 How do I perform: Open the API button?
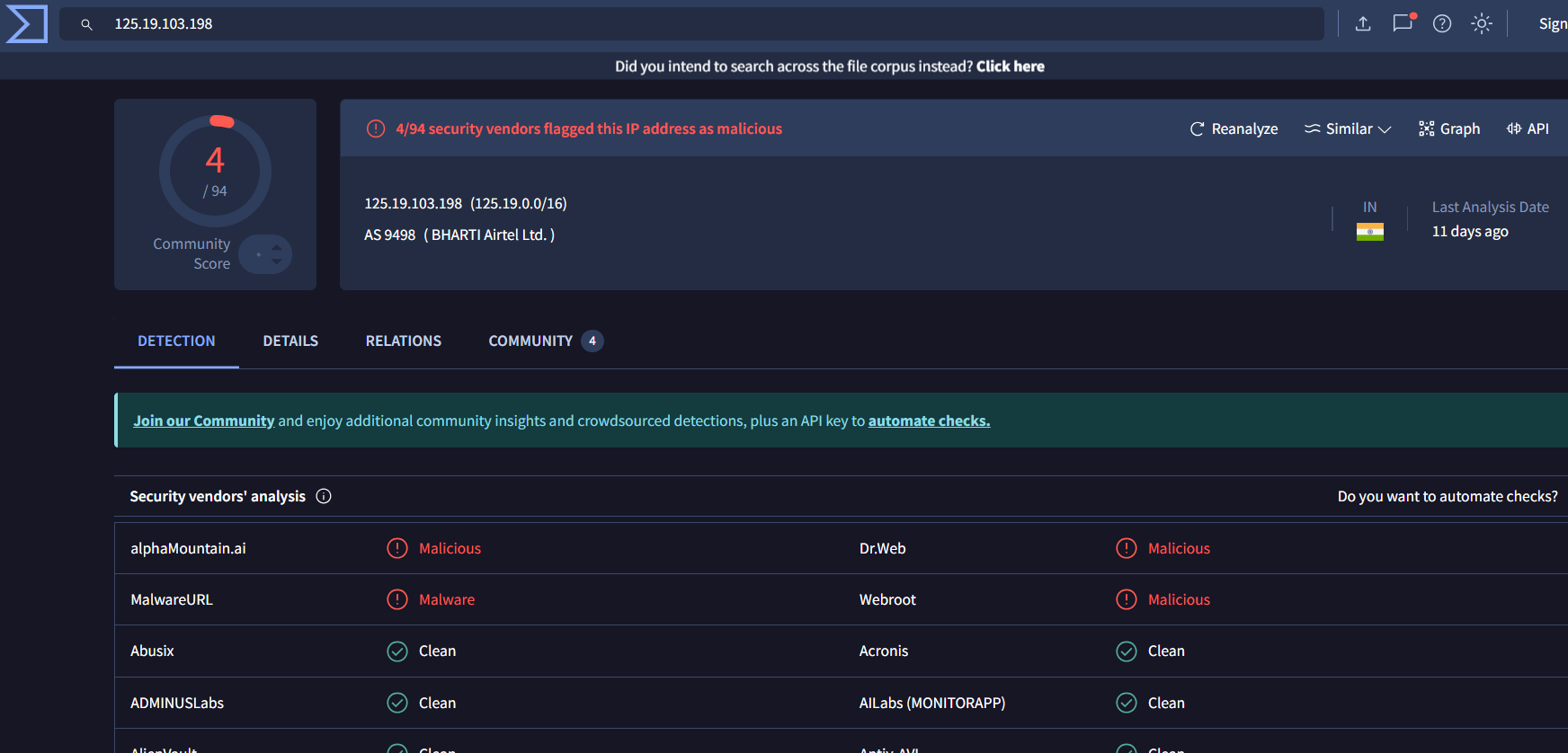coord(1528,128)
